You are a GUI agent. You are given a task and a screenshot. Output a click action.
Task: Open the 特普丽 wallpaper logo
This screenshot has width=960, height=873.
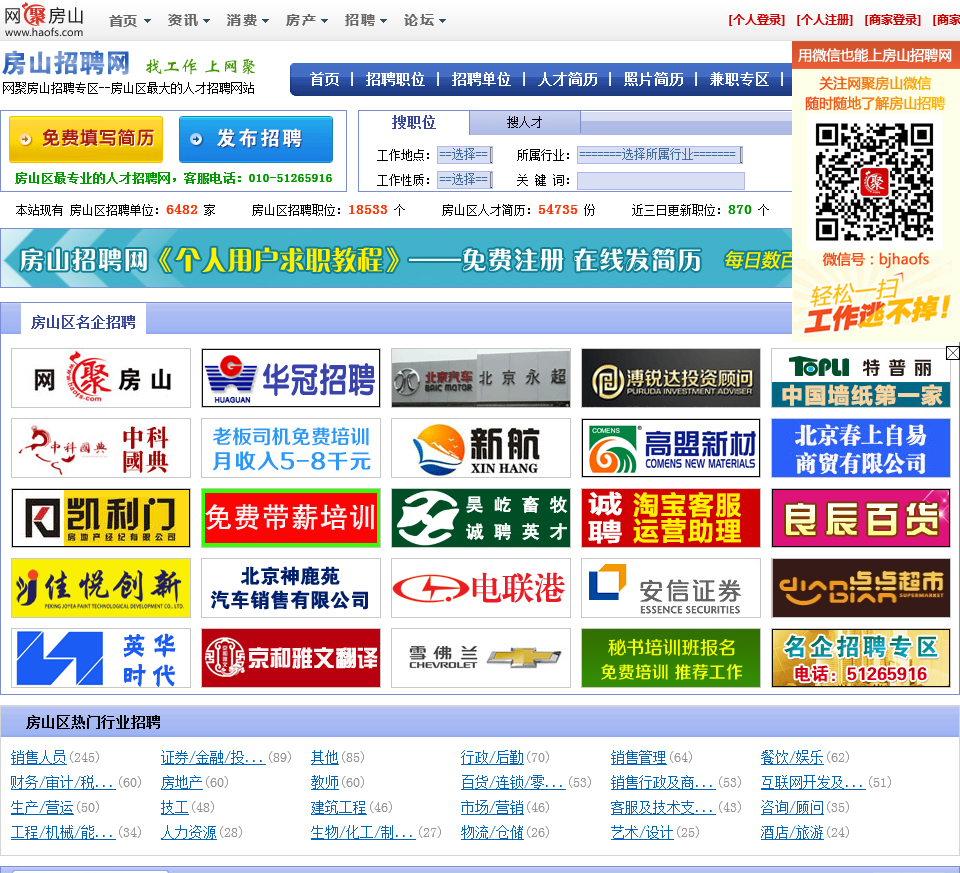point(861,378)
